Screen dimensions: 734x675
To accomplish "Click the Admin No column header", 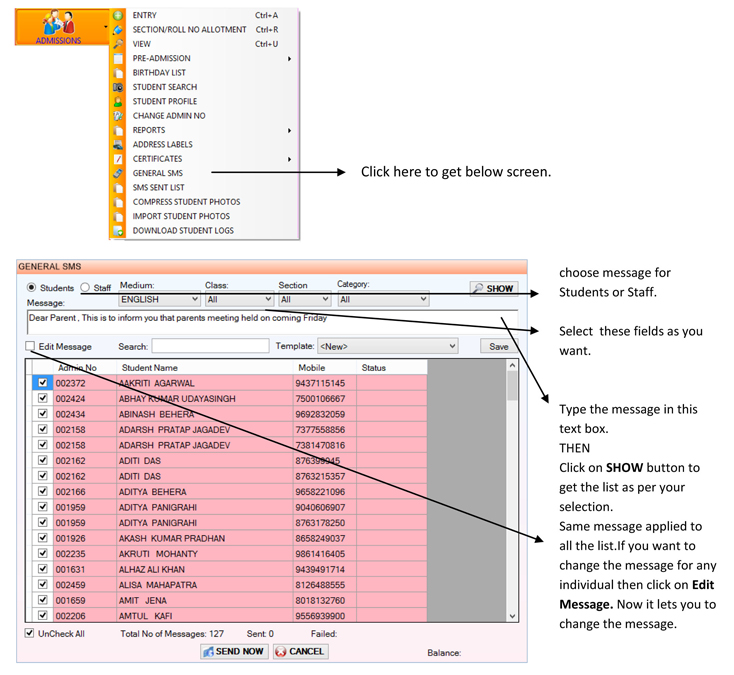I will tap(85, 367).
